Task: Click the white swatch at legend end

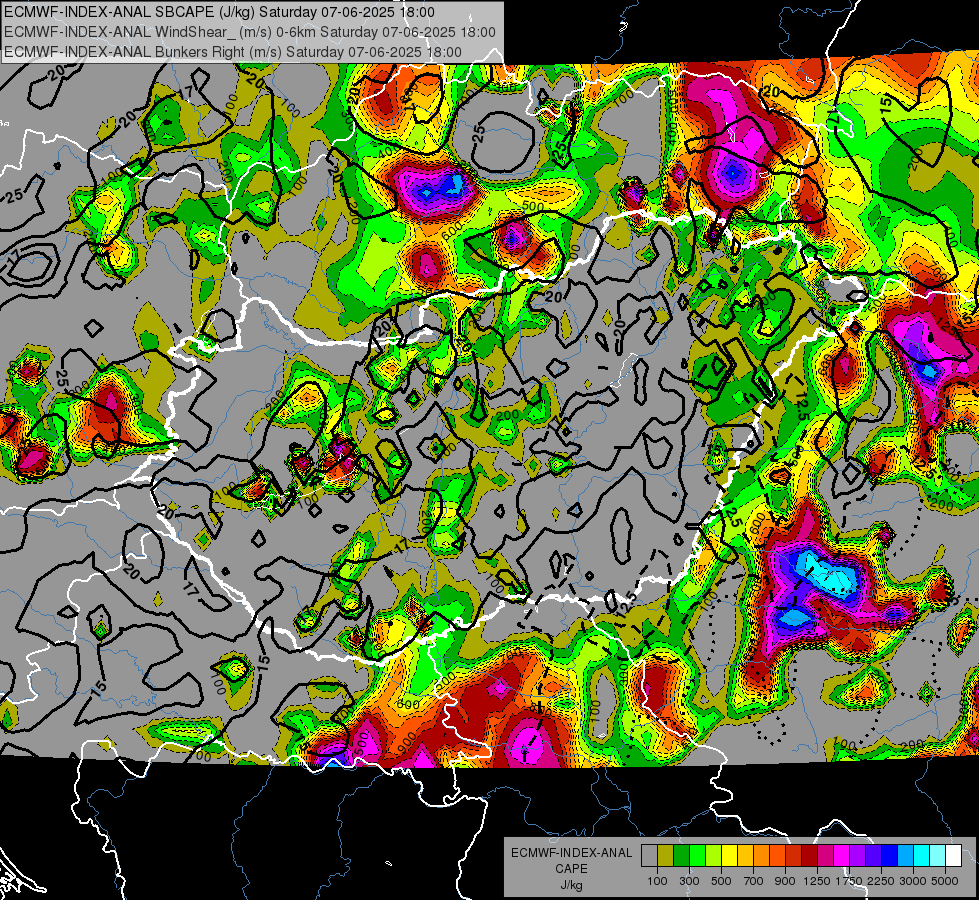Action: (x=953, y=855)
